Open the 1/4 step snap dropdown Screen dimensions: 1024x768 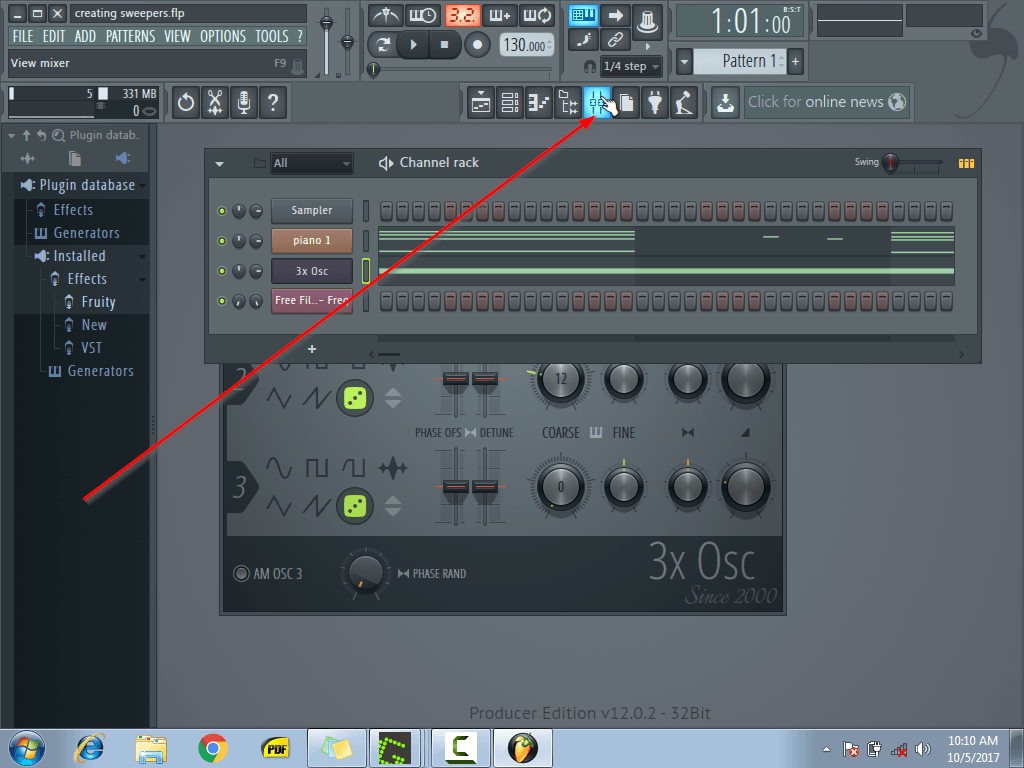(x=631, y=66)
